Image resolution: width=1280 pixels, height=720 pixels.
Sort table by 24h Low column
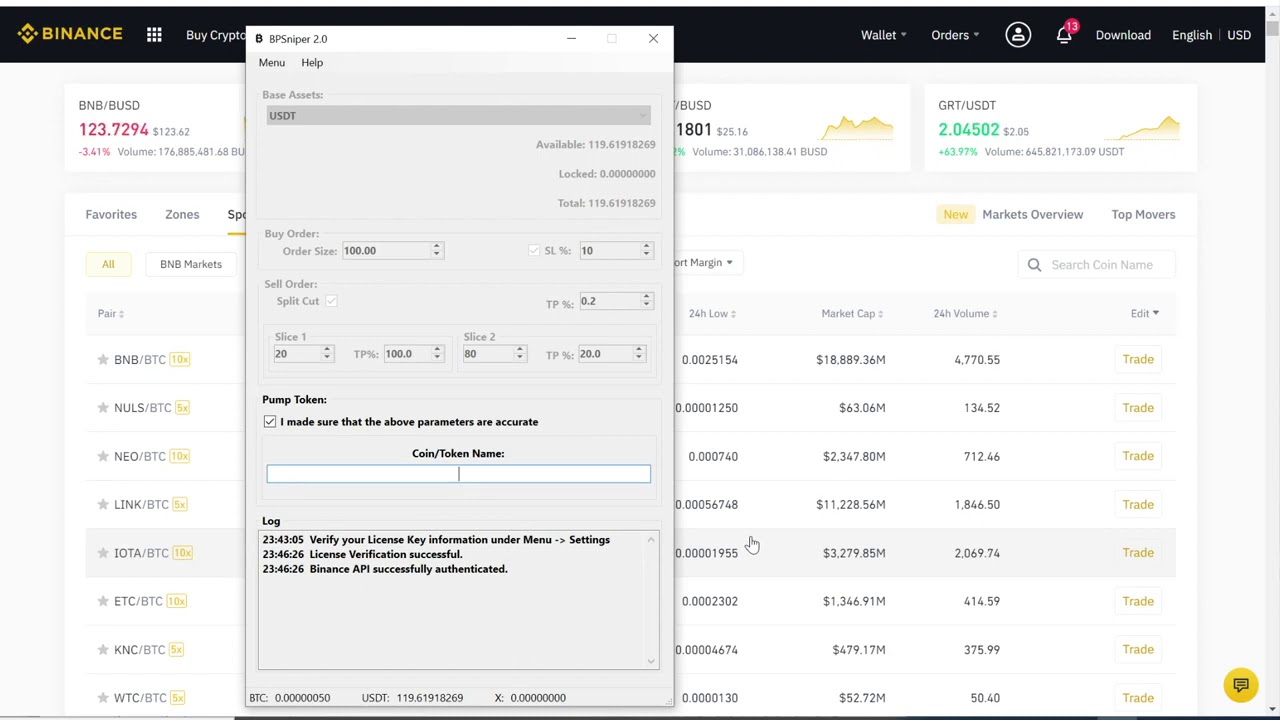711,313
